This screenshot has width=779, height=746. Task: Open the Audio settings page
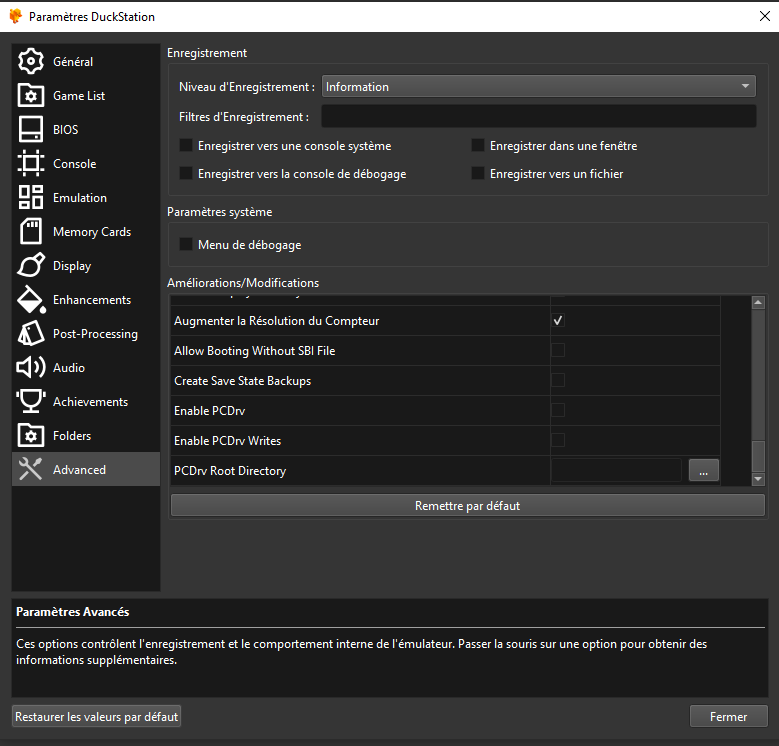(86, 368)
